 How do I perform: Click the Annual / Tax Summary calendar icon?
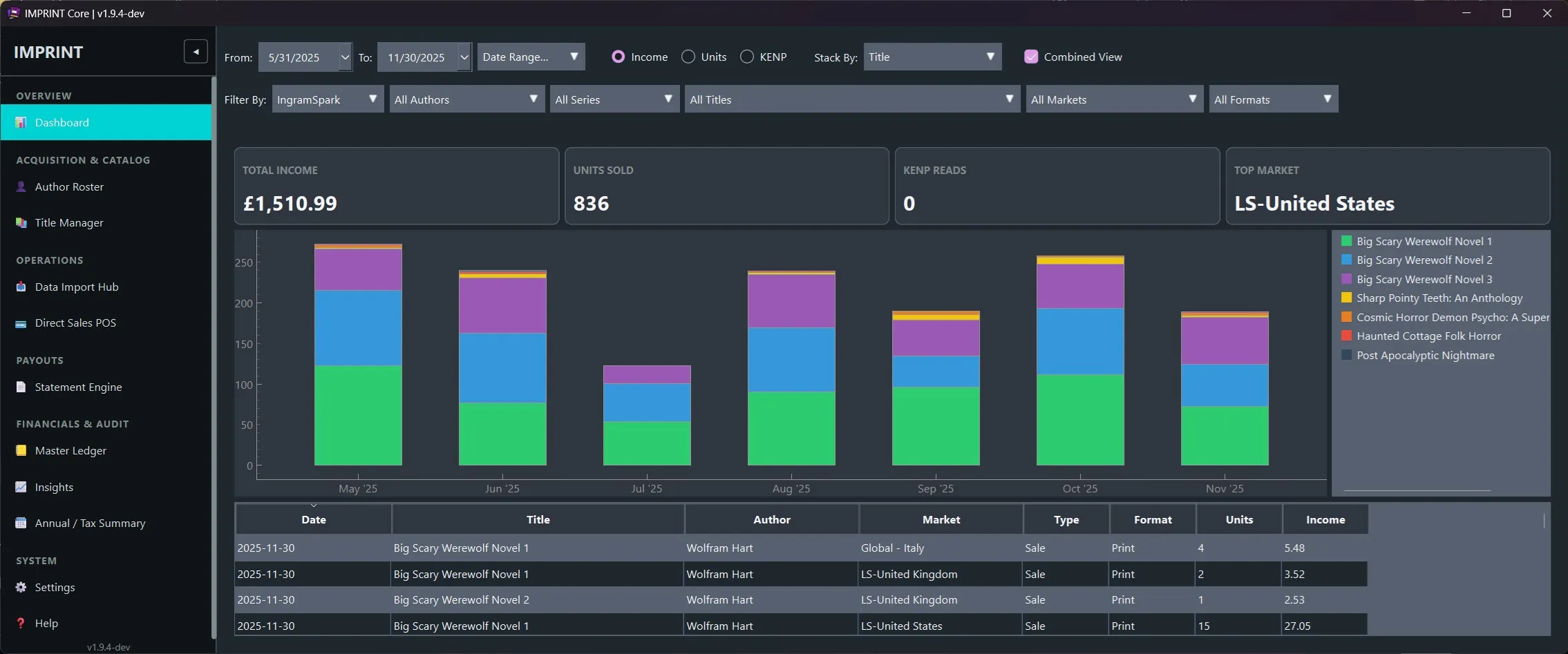coord(21,523)
